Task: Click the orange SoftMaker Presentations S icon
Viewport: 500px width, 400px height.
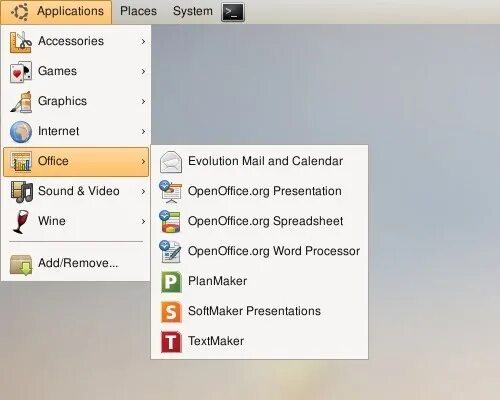Action: point(171,312)
